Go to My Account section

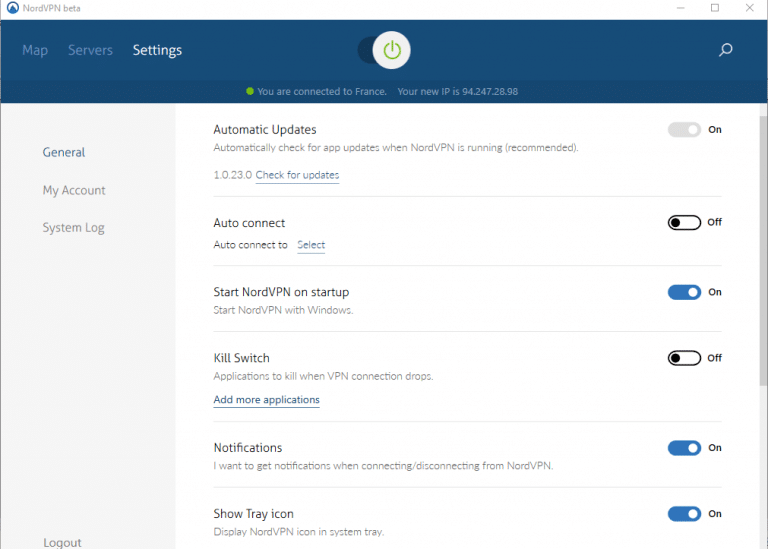click(x=74, y=191)
